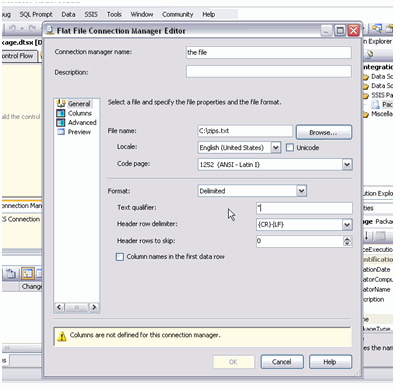This screenshot has width=395, height=389.
Task: Open the Data menu
Action: click(68, 14)
